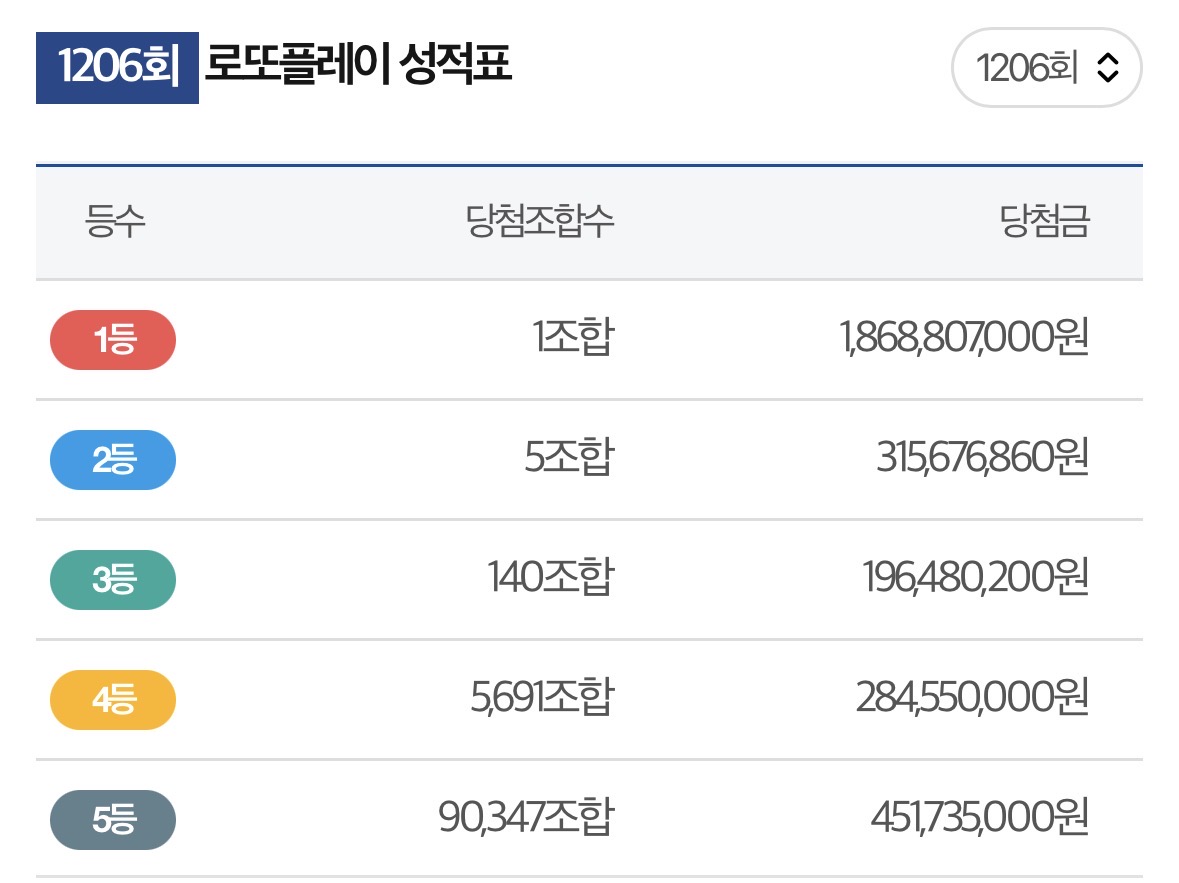The height and width of the screenshot is (883, 1179).
Task: Click the 5,691조합 winning count cell
Action: click(541, 700)
